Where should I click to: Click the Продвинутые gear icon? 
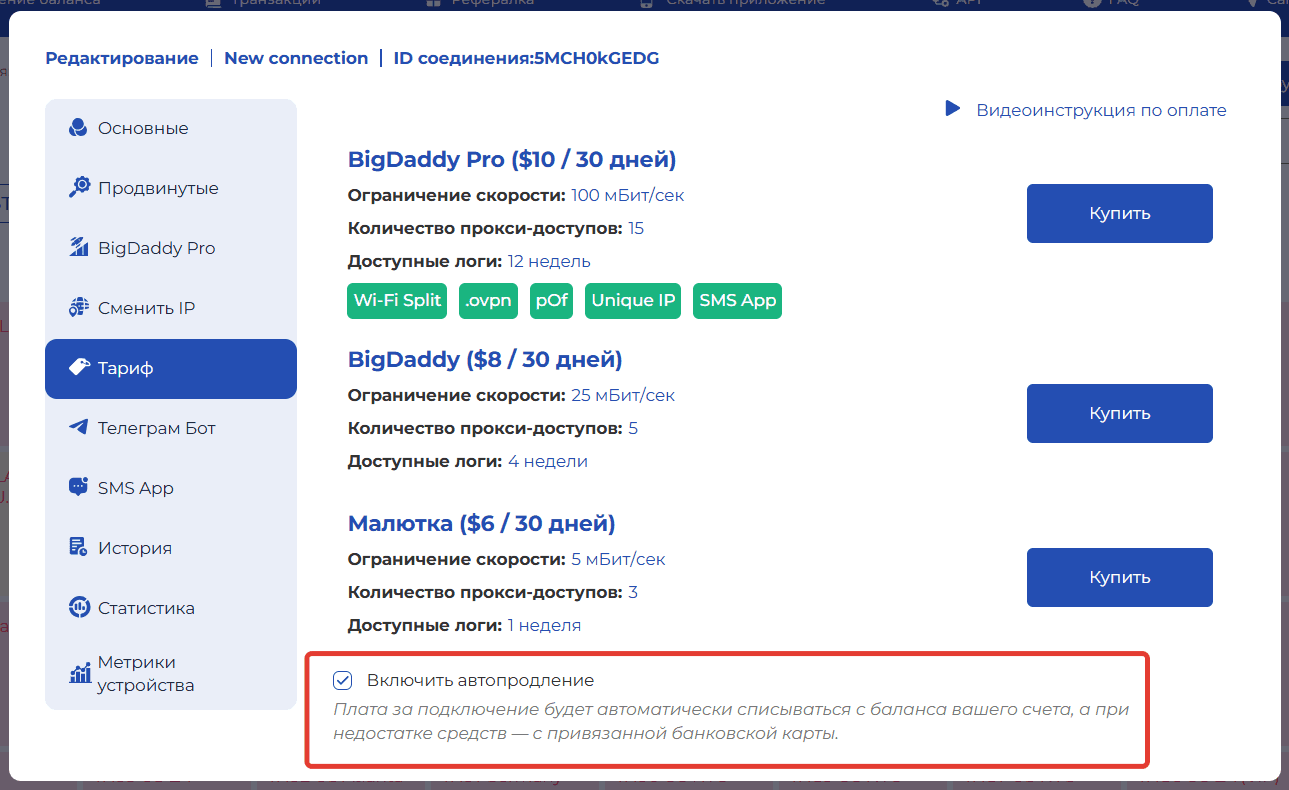click(x=79, y=188)
